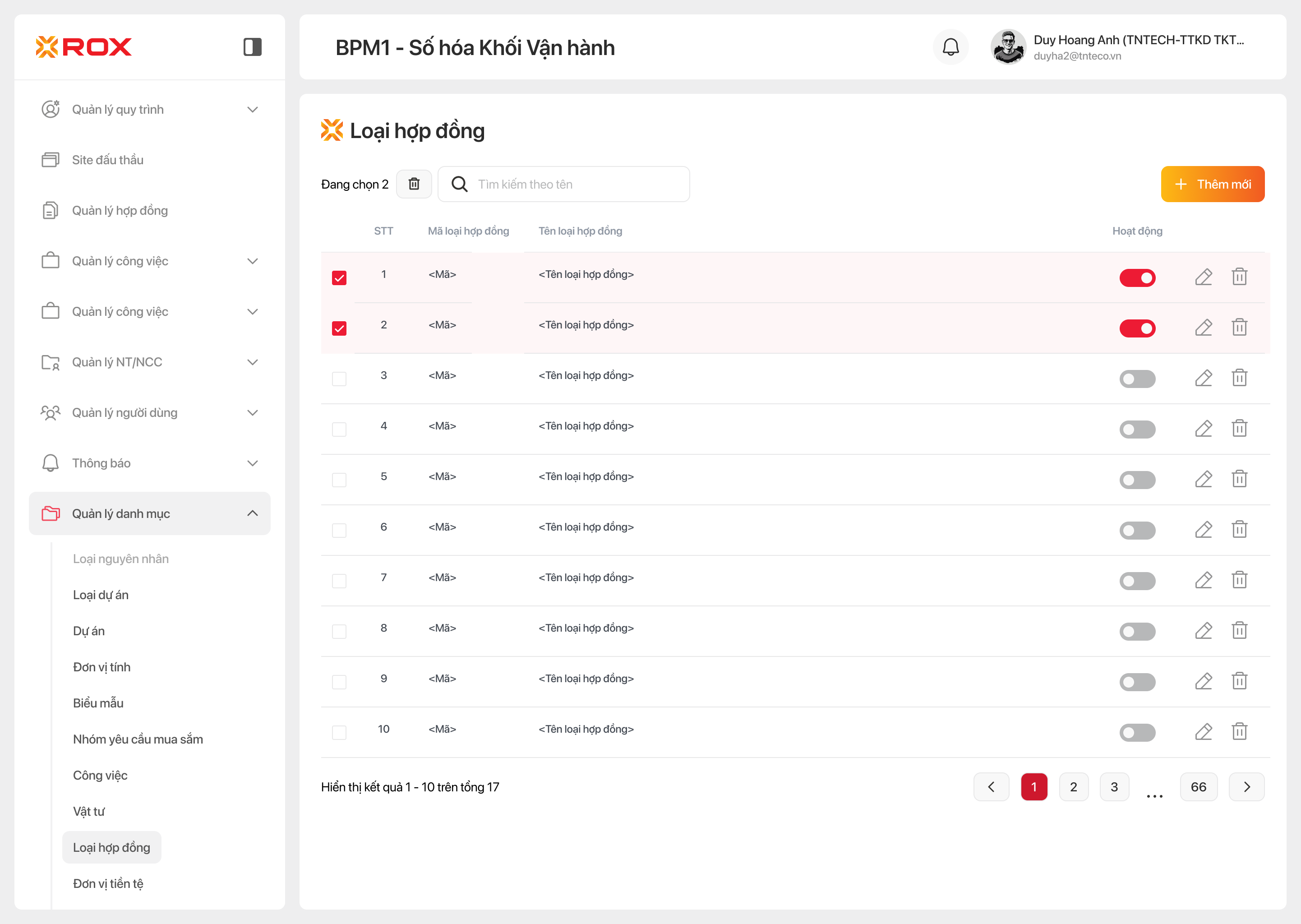Viewport: 1301px width, 924px height.
Task: Open the Đơn vị tính submenu item
Action: 101,667
